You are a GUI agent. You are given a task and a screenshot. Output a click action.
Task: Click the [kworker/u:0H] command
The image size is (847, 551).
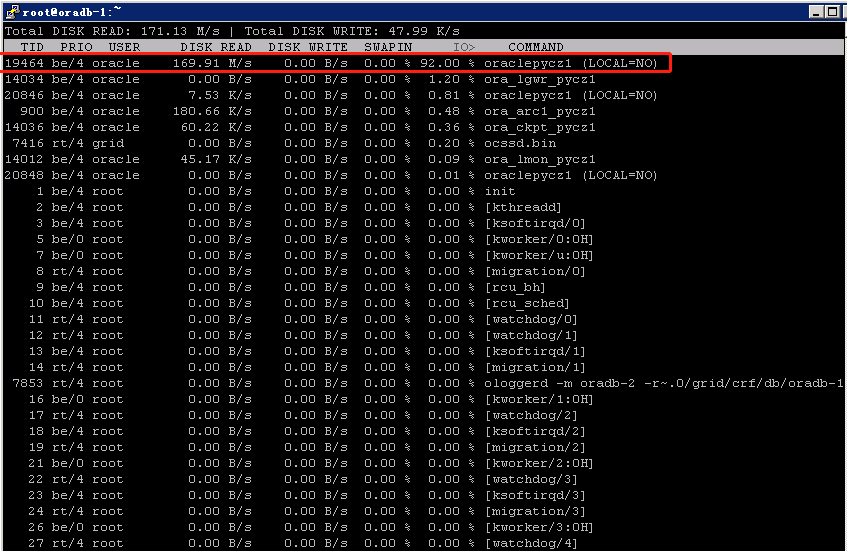point(540,255)
